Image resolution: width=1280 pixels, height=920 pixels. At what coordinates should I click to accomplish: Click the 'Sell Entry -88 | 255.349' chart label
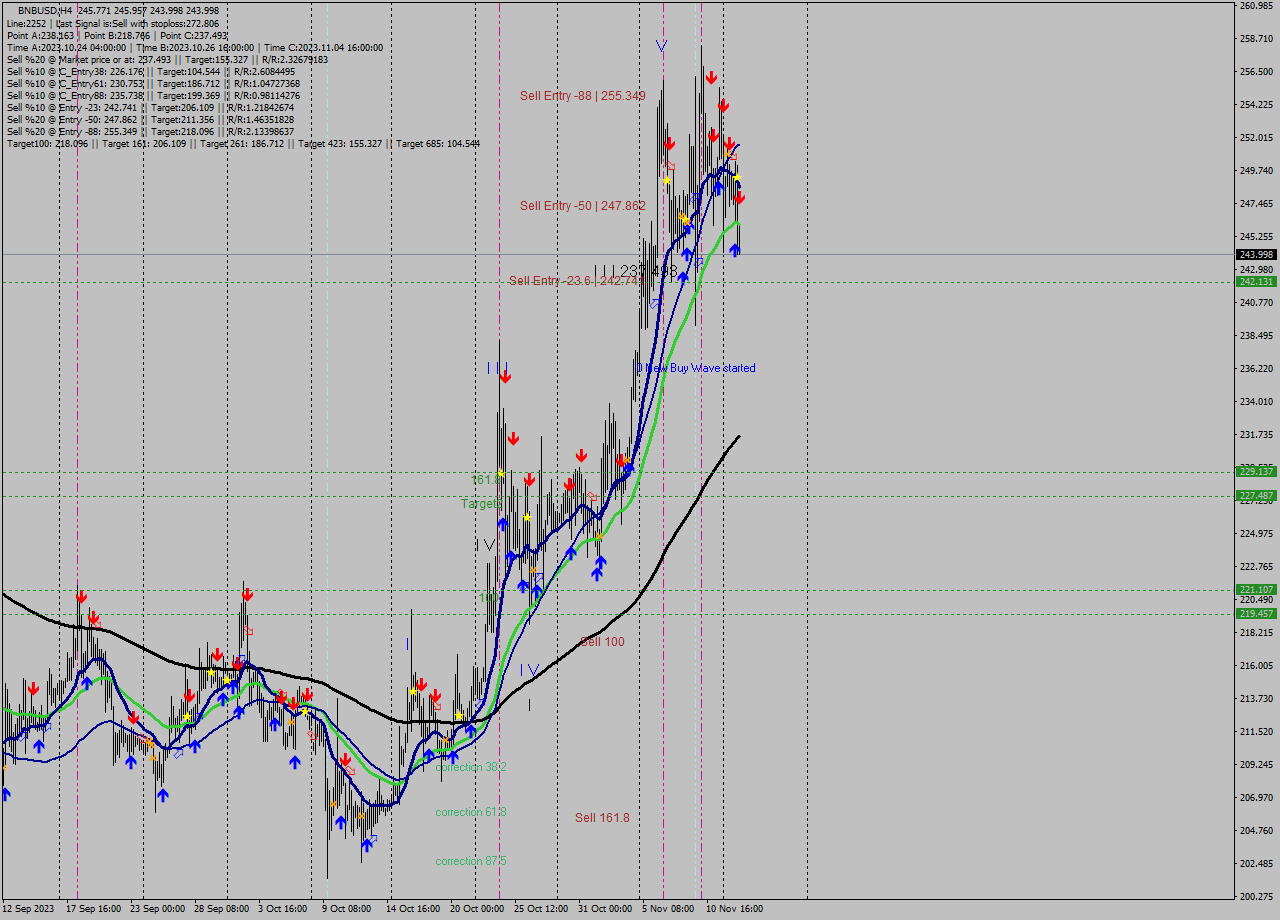tap(582, 96)
